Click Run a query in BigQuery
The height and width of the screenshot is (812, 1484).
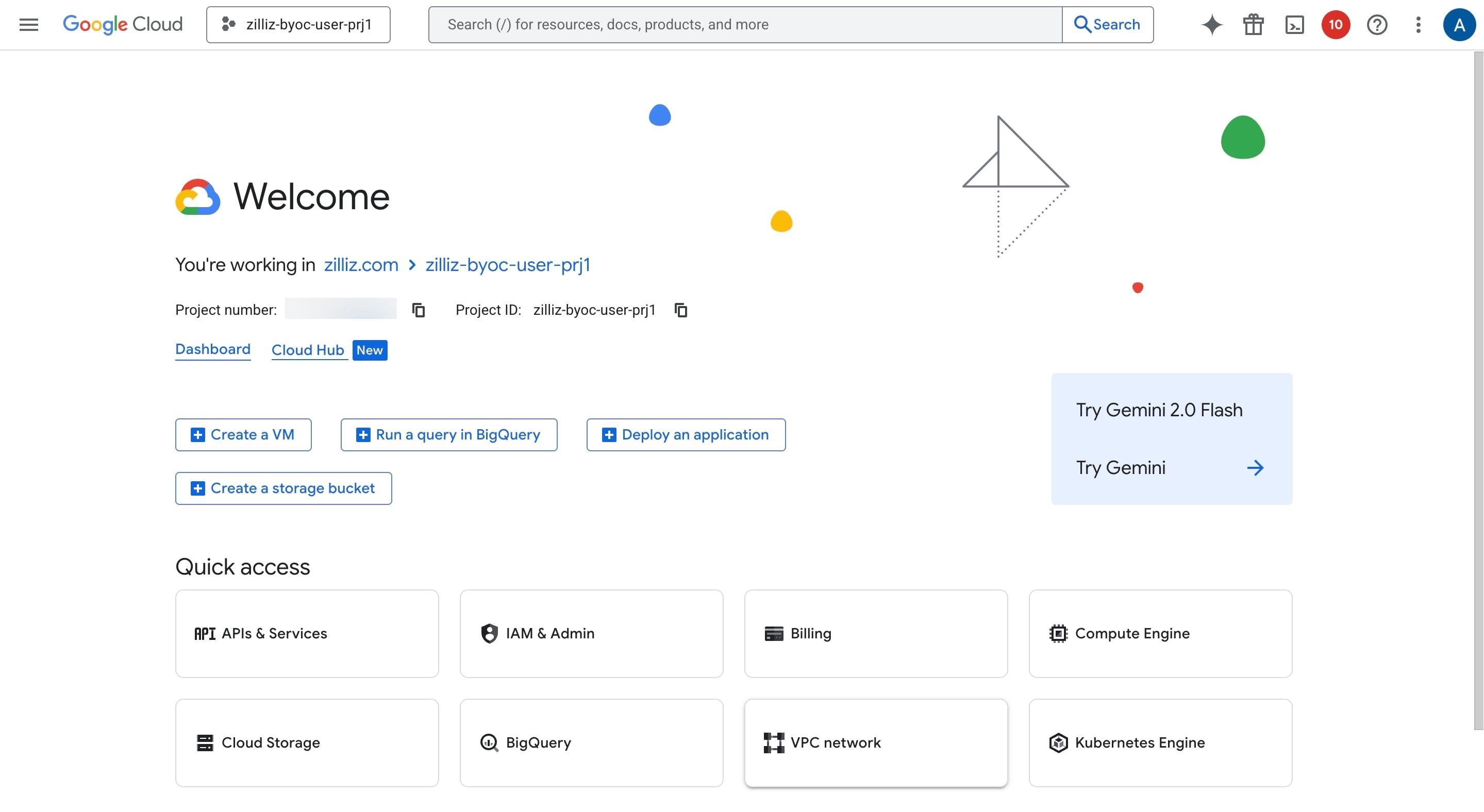(x=449, y=435)
